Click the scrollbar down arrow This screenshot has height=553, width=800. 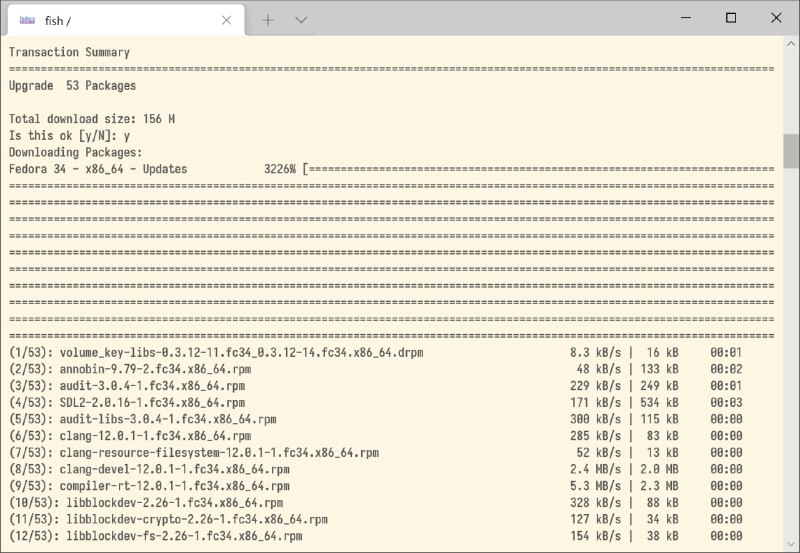[x=791, y=544]
